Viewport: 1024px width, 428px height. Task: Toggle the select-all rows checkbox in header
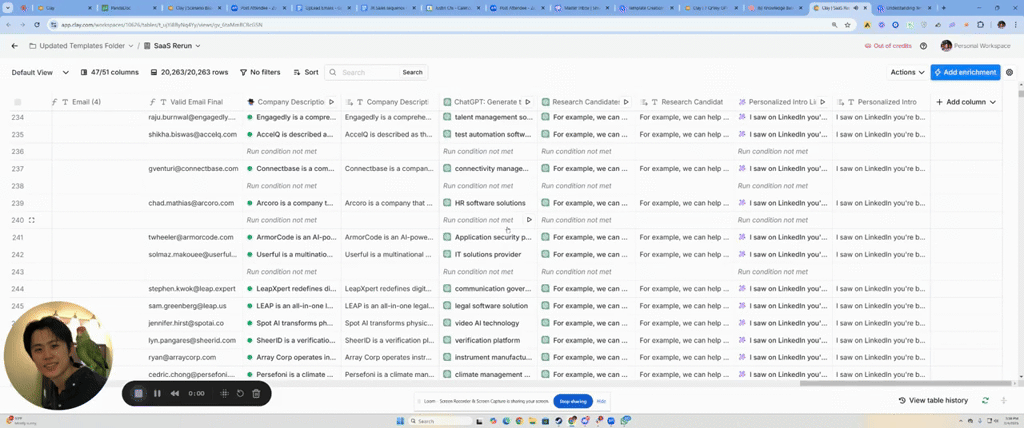[x=17, y=102]
